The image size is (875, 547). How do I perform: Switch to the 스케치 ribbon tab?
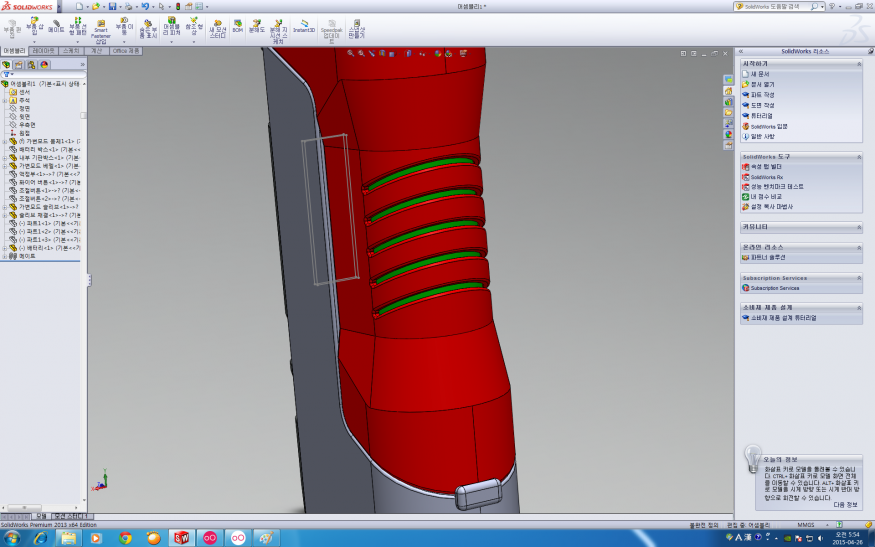tap(71, 51)
